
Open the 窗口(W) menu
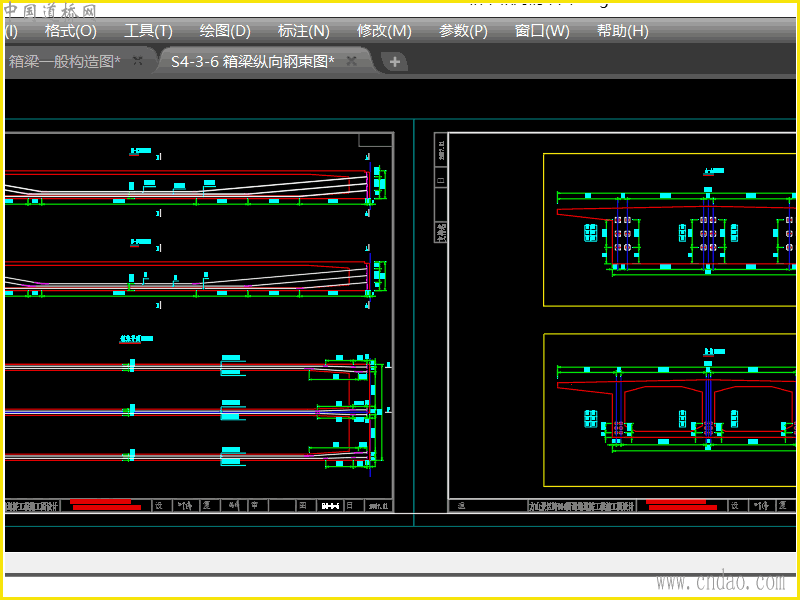pos(542,31)
